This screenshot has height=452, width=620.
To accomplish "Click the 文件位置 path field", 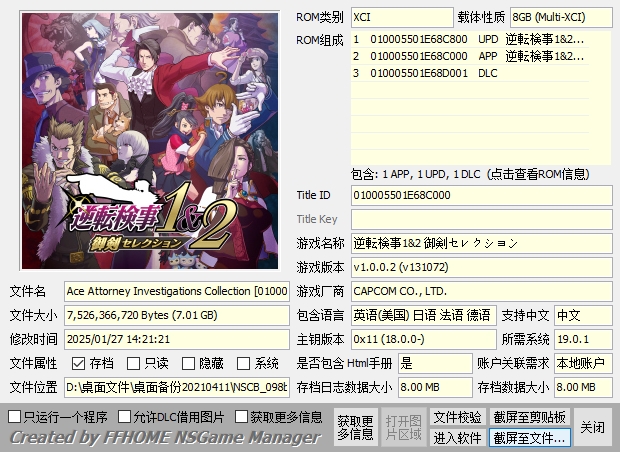I will coord(177,387).
